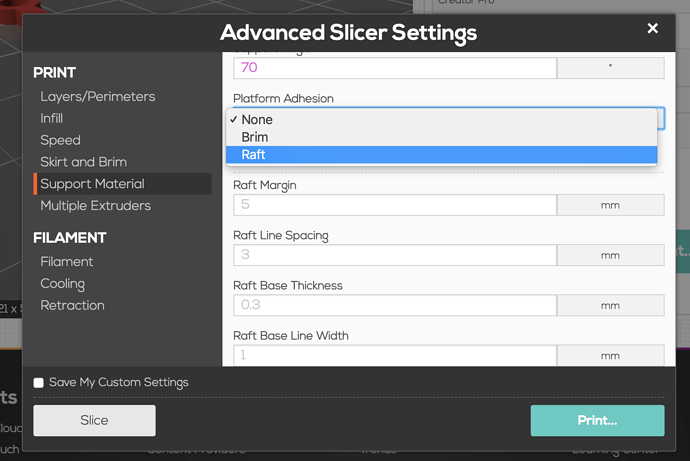Click the Raft Base Line Width field
The image size is (690, 461).
395,355
